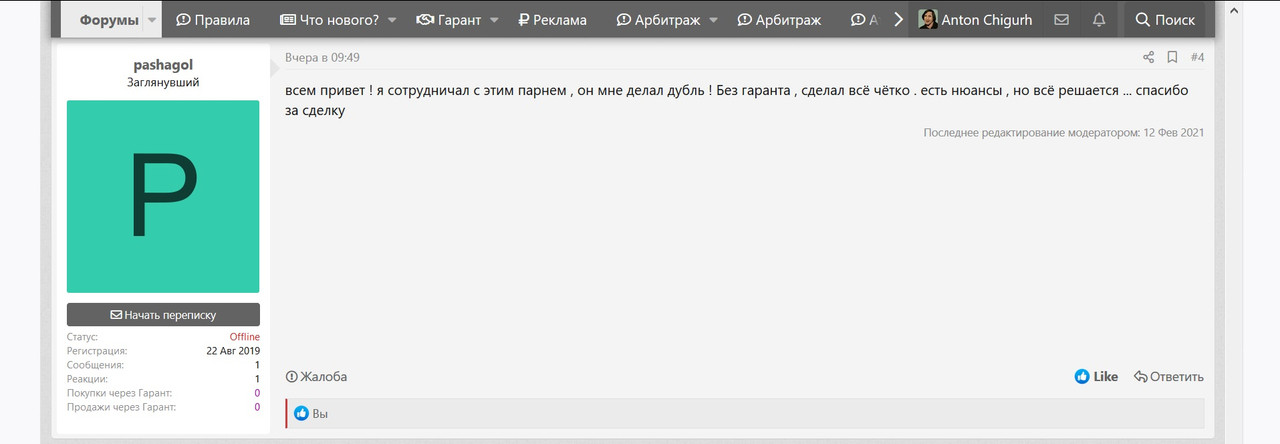Open the notifications bell icon

coord(1099,20)
